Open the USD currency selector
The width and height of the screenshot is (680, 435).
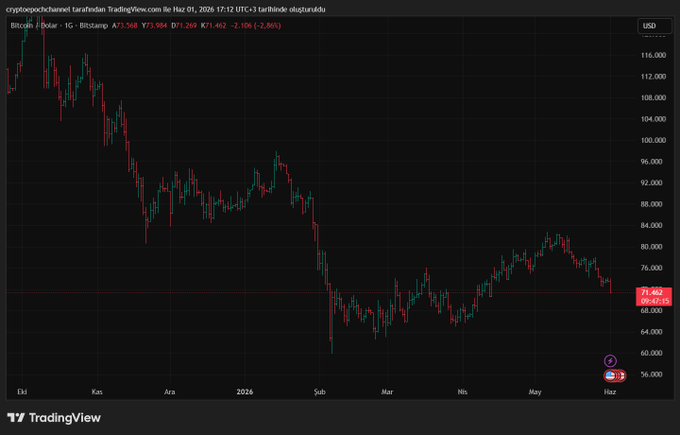[654, 26]
